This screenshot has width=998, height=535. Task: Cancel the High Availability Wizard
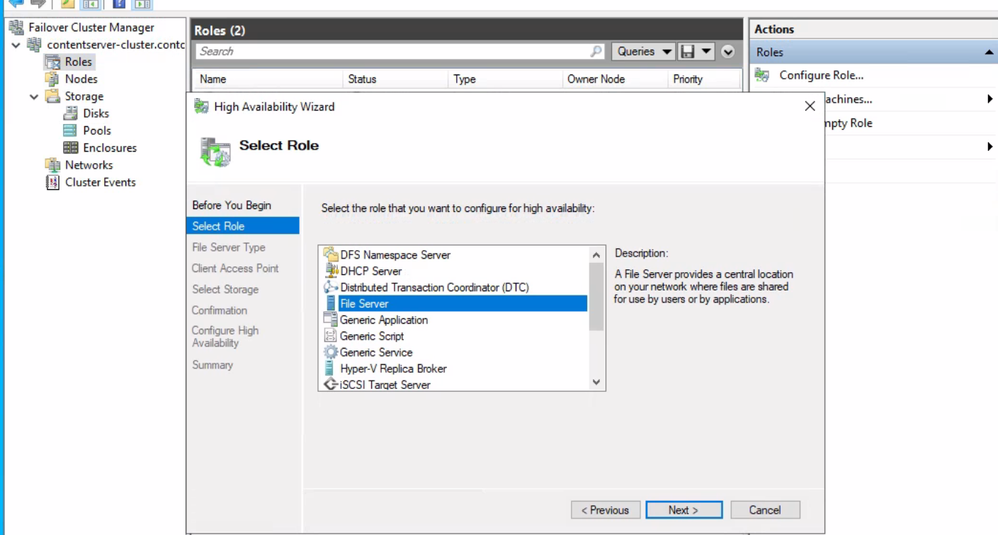point(765,510)
